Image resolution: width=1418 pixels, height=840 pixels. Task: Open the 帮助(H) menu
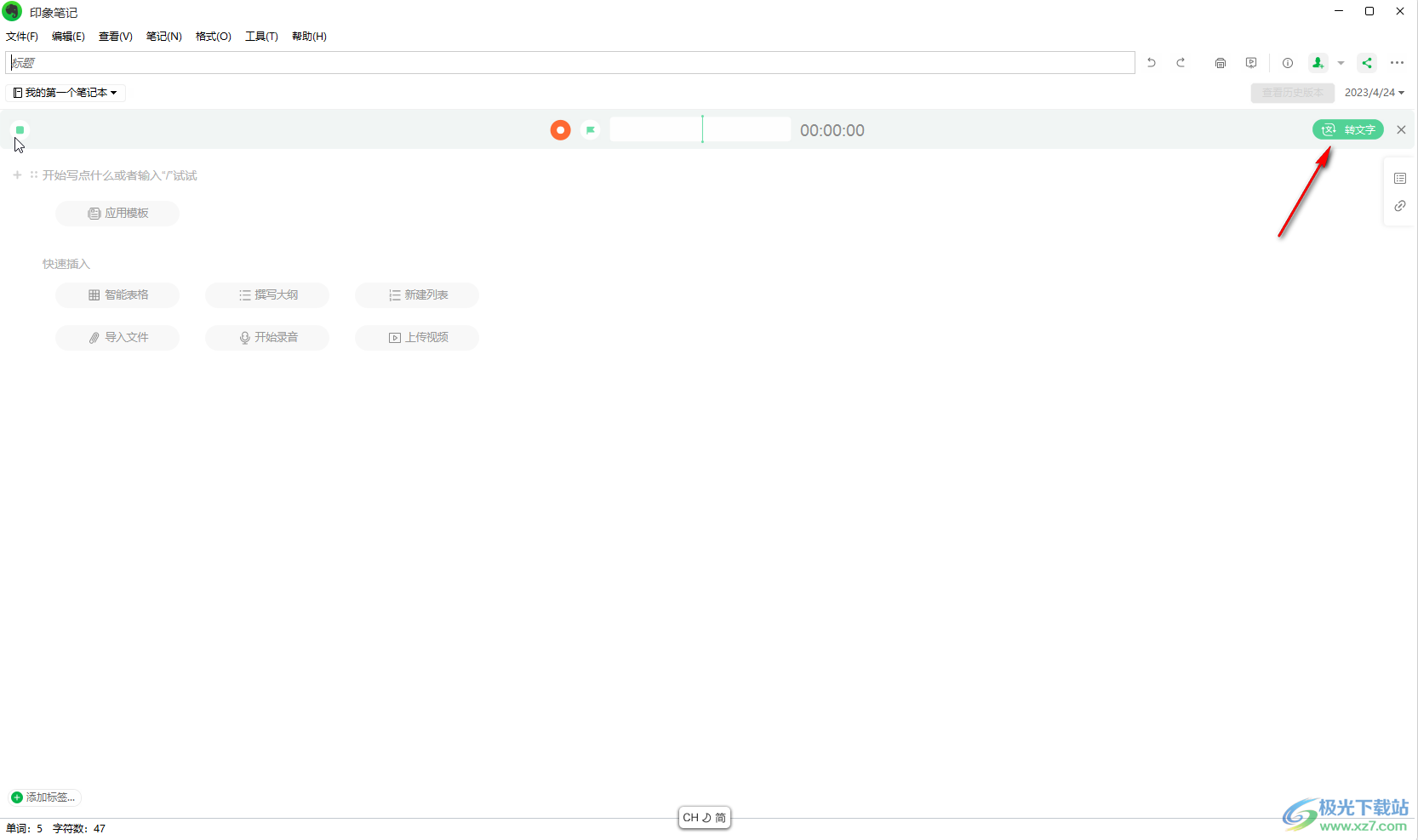(x=309, y=37)
